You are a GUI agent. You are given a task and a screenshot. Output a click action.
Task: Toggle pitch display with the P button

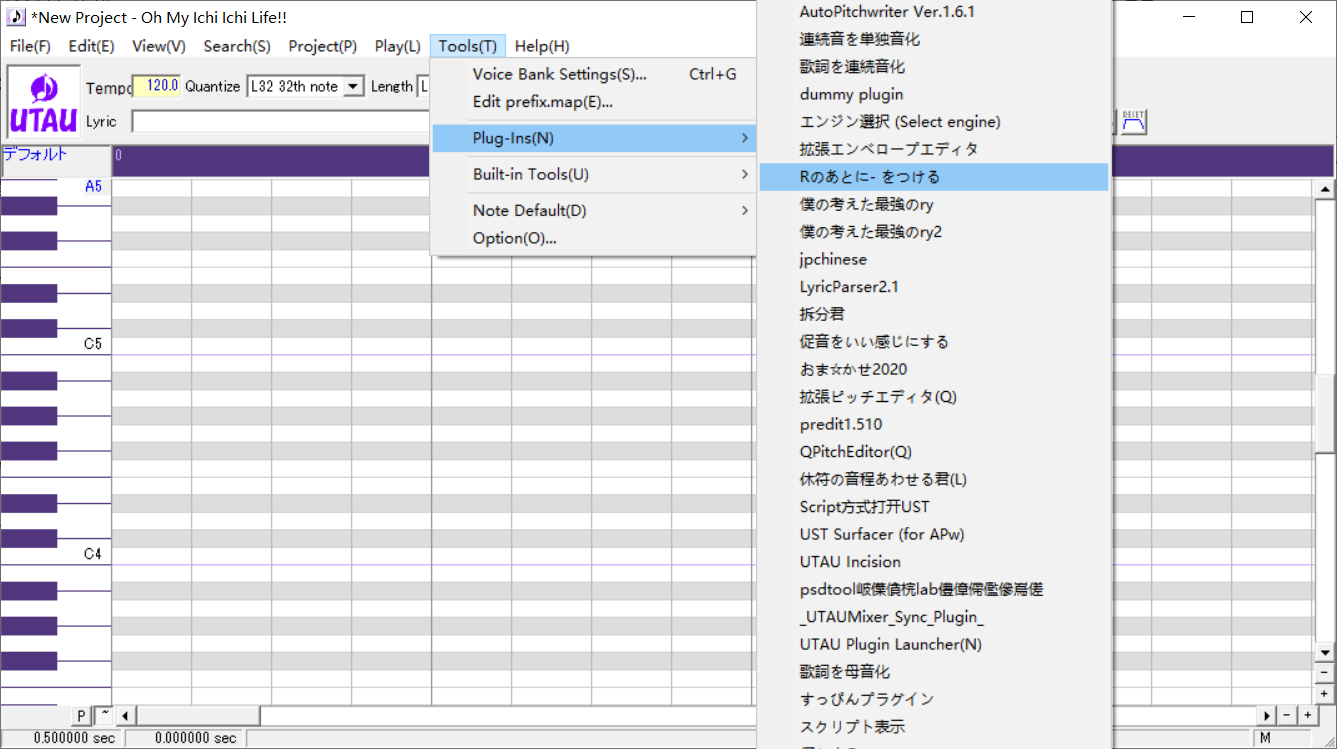point(80,715)
